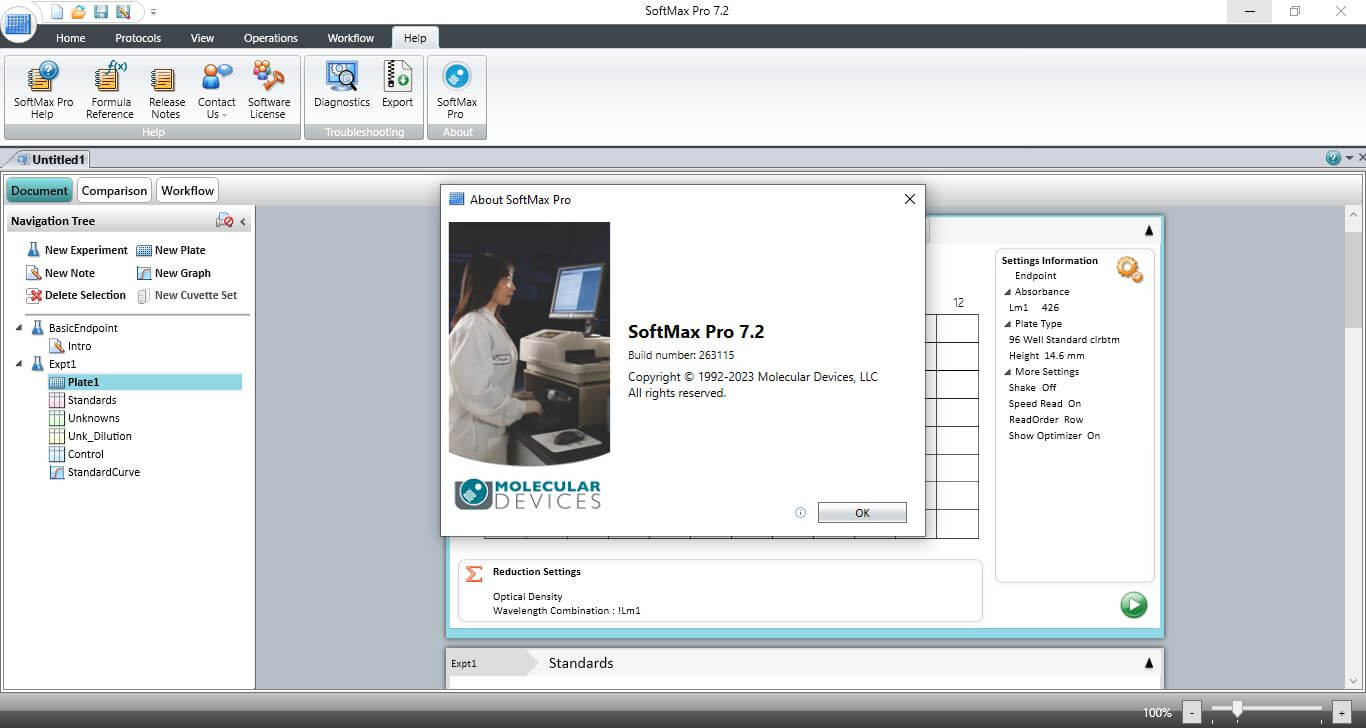Open the Protocols ribbon tab
This screenshot has height=728, width=1366.
[x=138, y=38]
